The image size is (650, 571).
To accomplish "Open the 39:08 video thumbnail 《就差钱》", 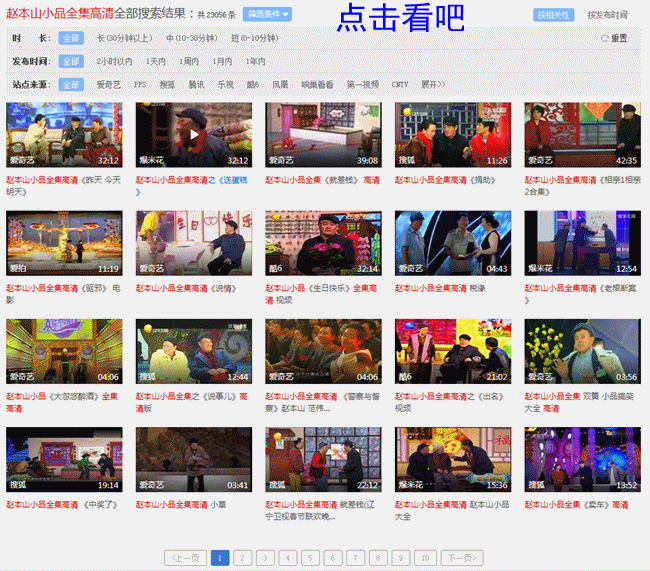I will point(323,134).
